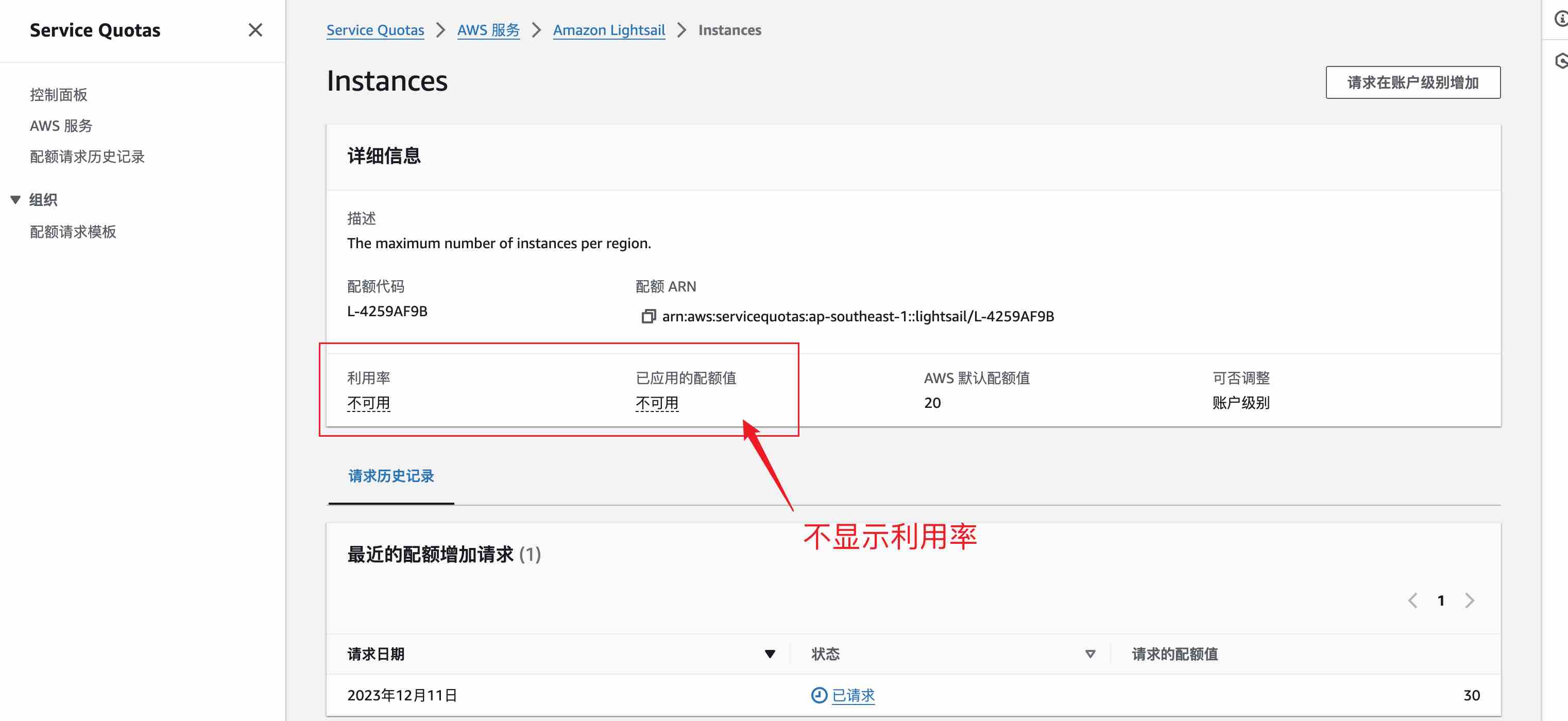Click the 2023年12月11日 request row date
This screenshot has height=721, width=1568.
[x=402, y=695]
